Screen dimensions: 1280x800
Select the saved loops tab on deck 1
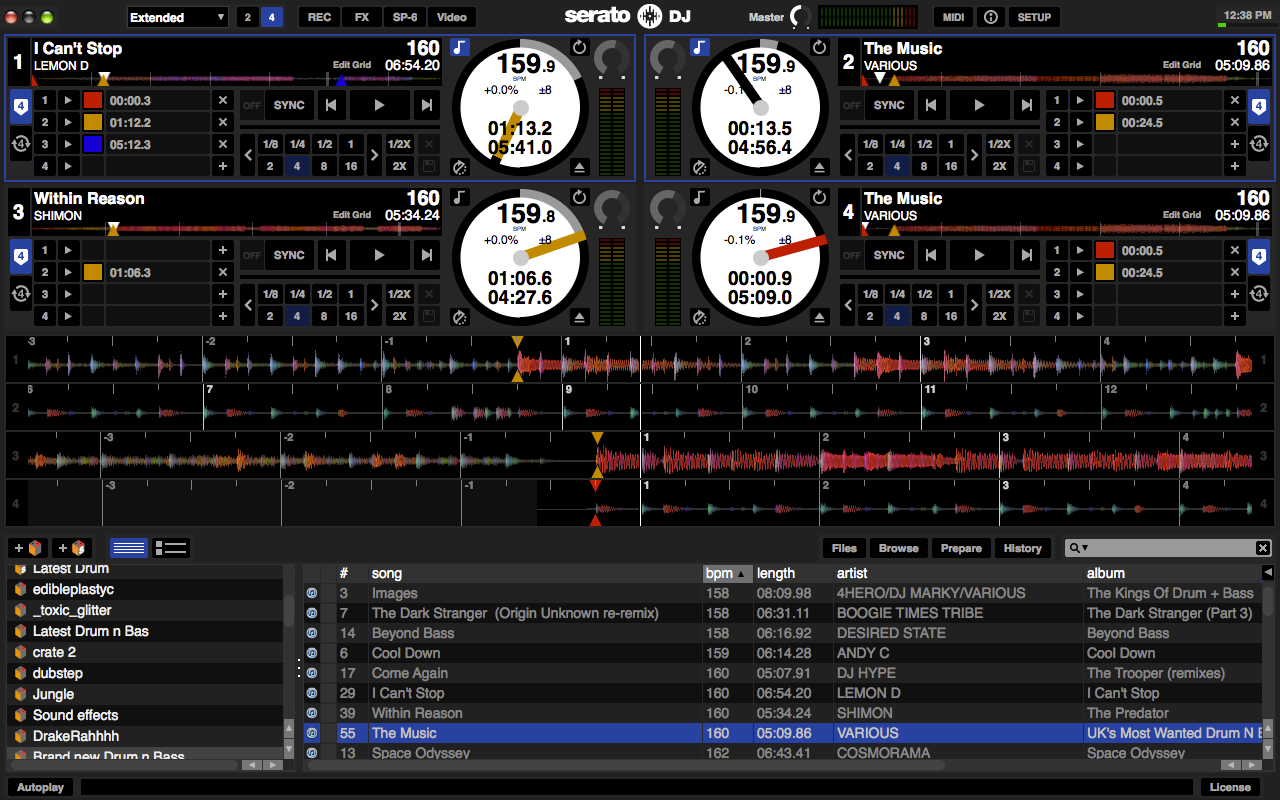point(20,144)
